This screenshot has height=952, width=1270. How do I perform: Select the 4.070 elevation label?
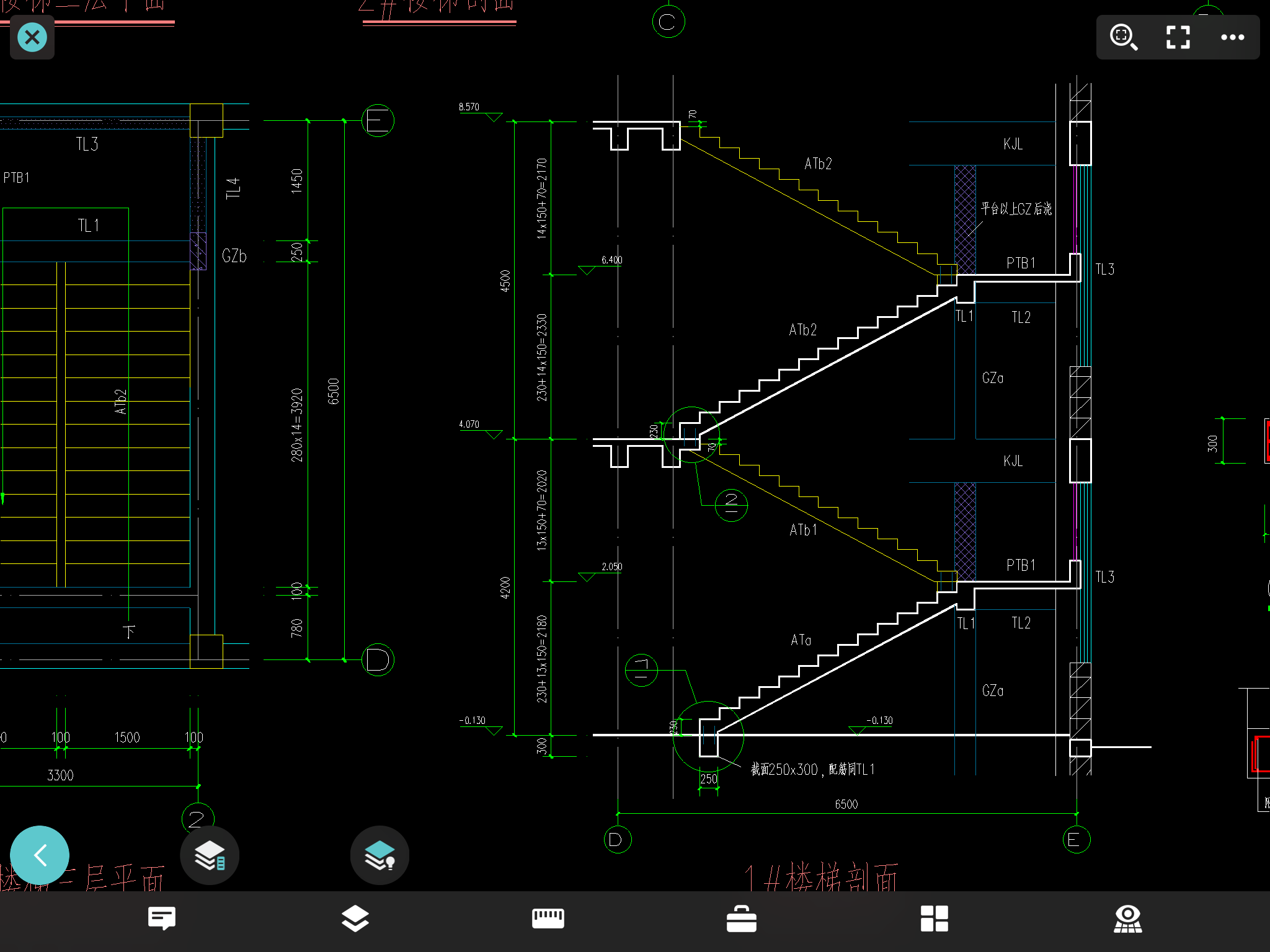coord(469,424)
